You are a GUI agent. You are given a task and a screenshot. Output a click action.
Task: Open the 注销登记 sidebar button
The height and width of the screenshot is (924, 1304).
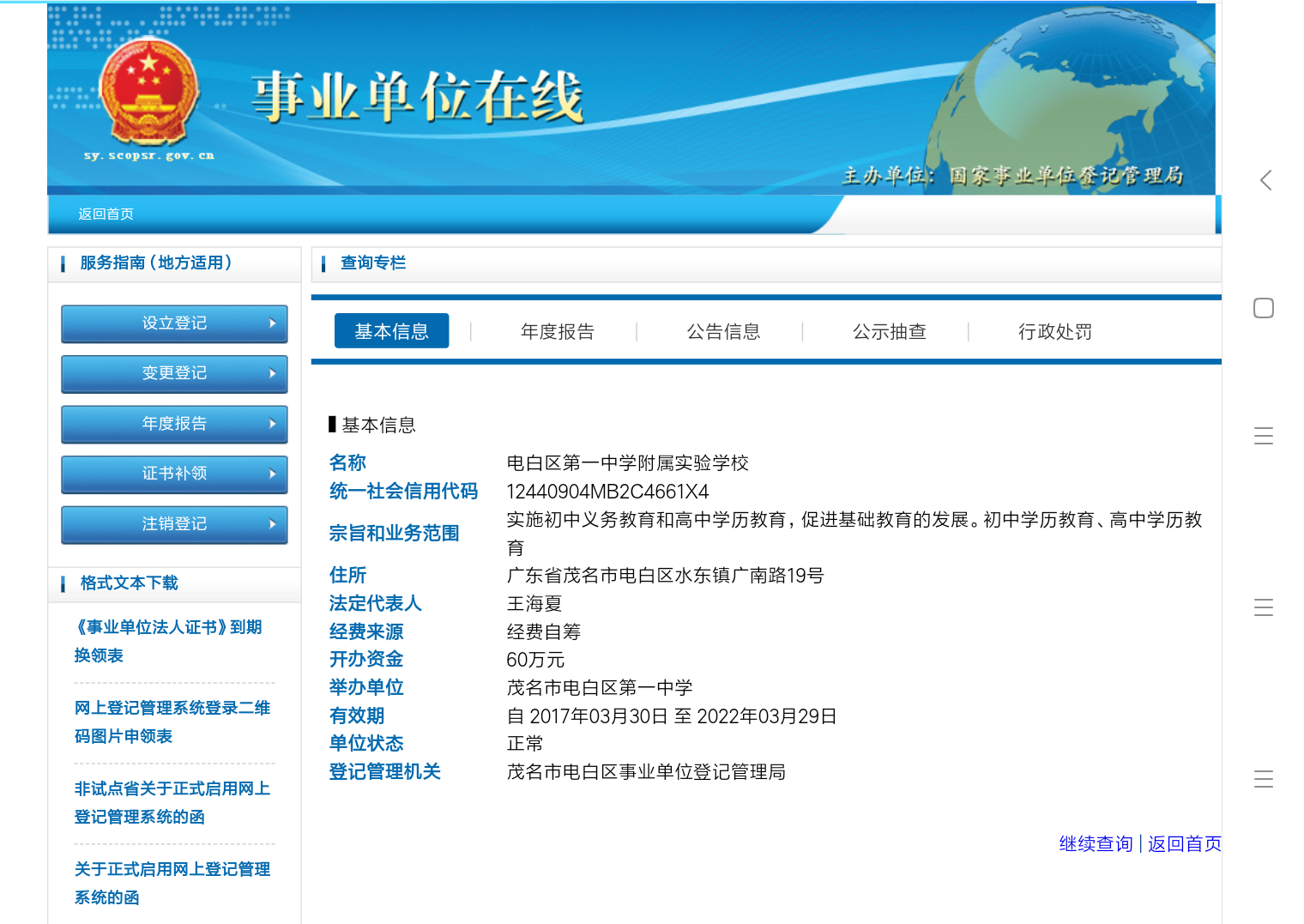coord(174,524)
